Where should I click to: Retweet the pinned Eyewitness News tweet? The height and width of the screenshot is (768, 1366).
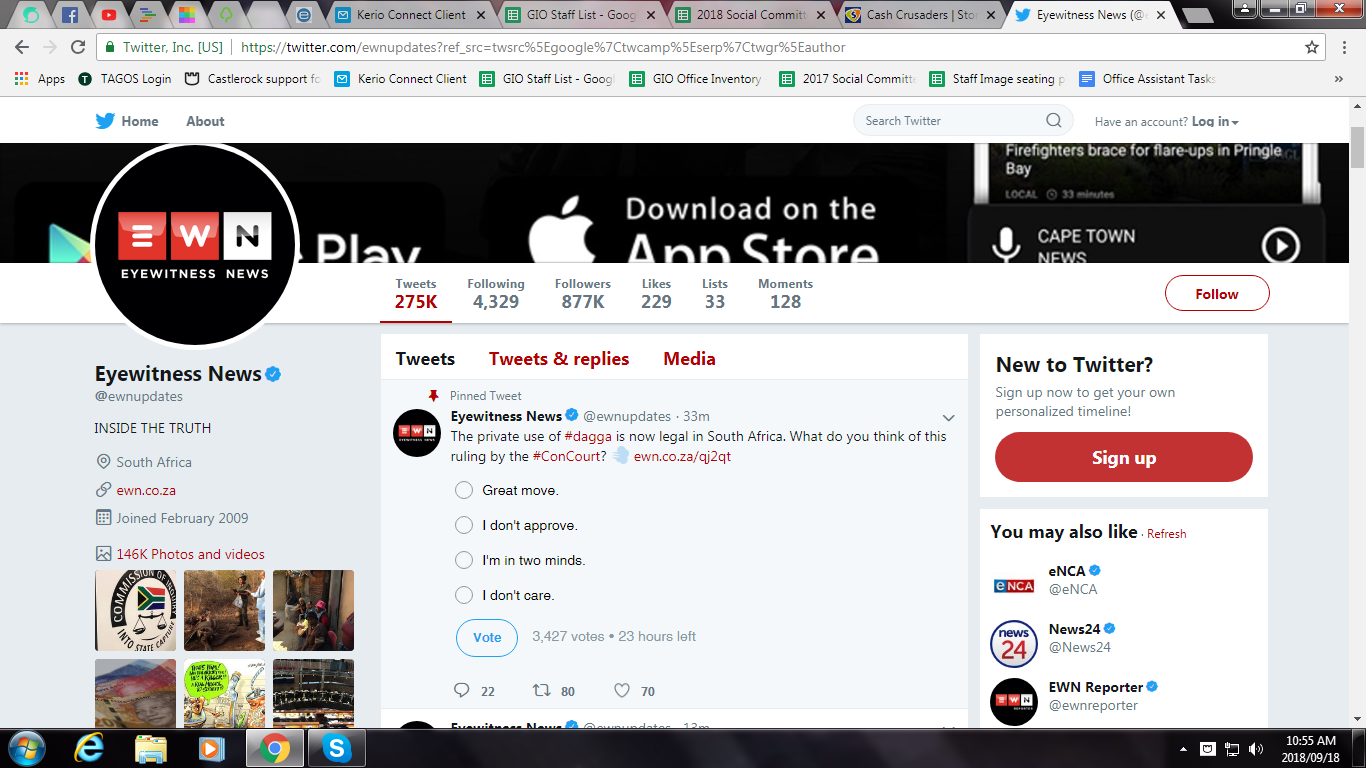click(541, 690)
